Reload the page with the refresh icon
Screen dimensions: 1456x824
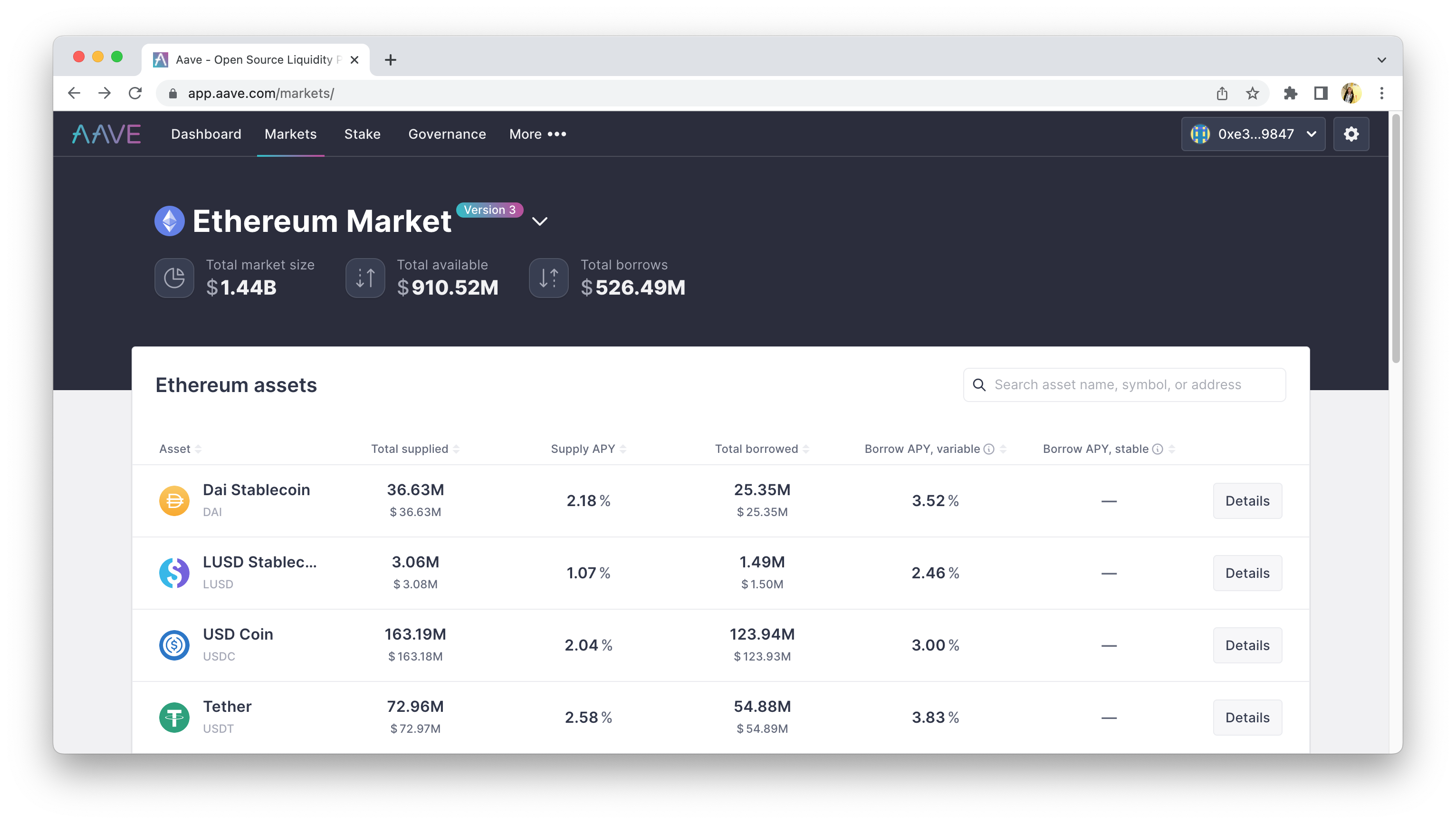(135, 93)
